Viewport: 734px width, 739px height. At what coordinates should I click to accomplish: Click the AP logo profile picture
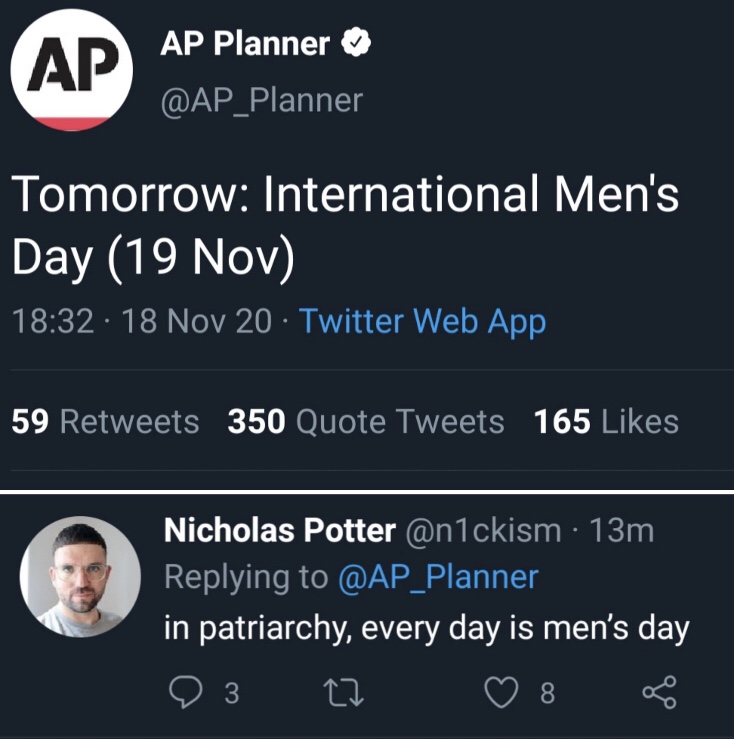(x=72, y=72)
